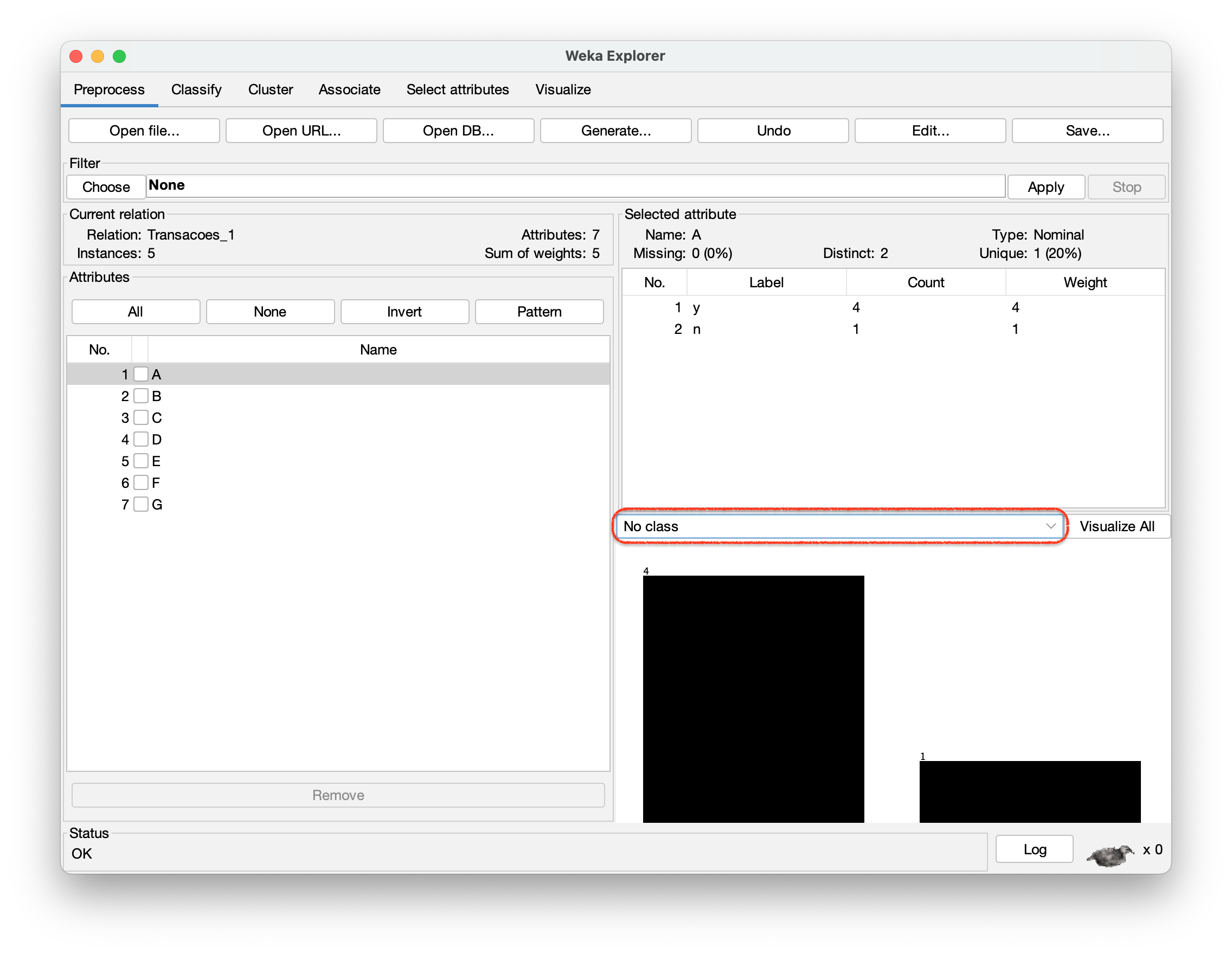The image size is (1232, 954).
Task: Toggle the checkbox of attribute A
Action: click(141, 374)
